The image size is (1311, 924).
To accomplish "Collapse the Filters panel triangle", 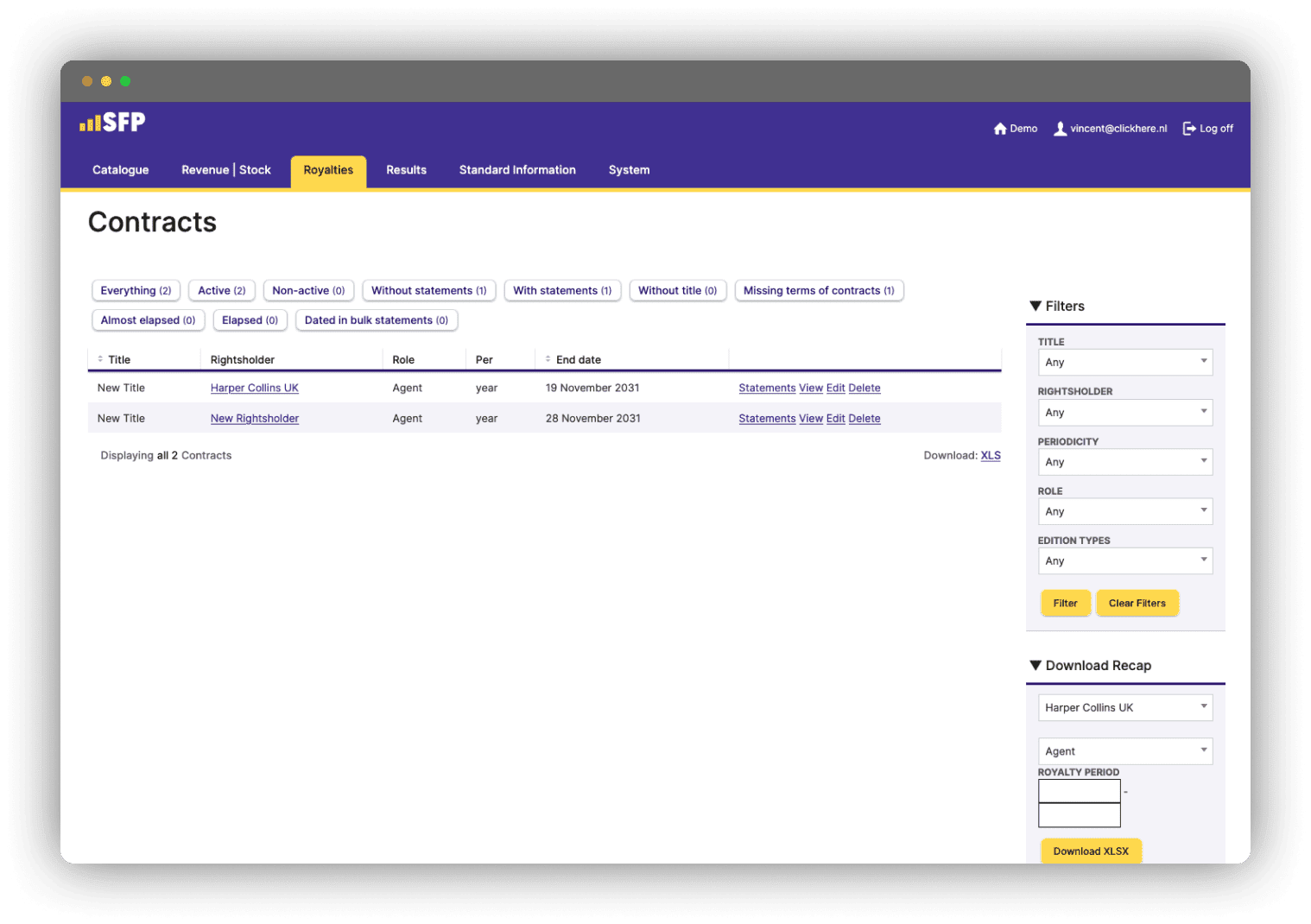I will click(1035, 307).
